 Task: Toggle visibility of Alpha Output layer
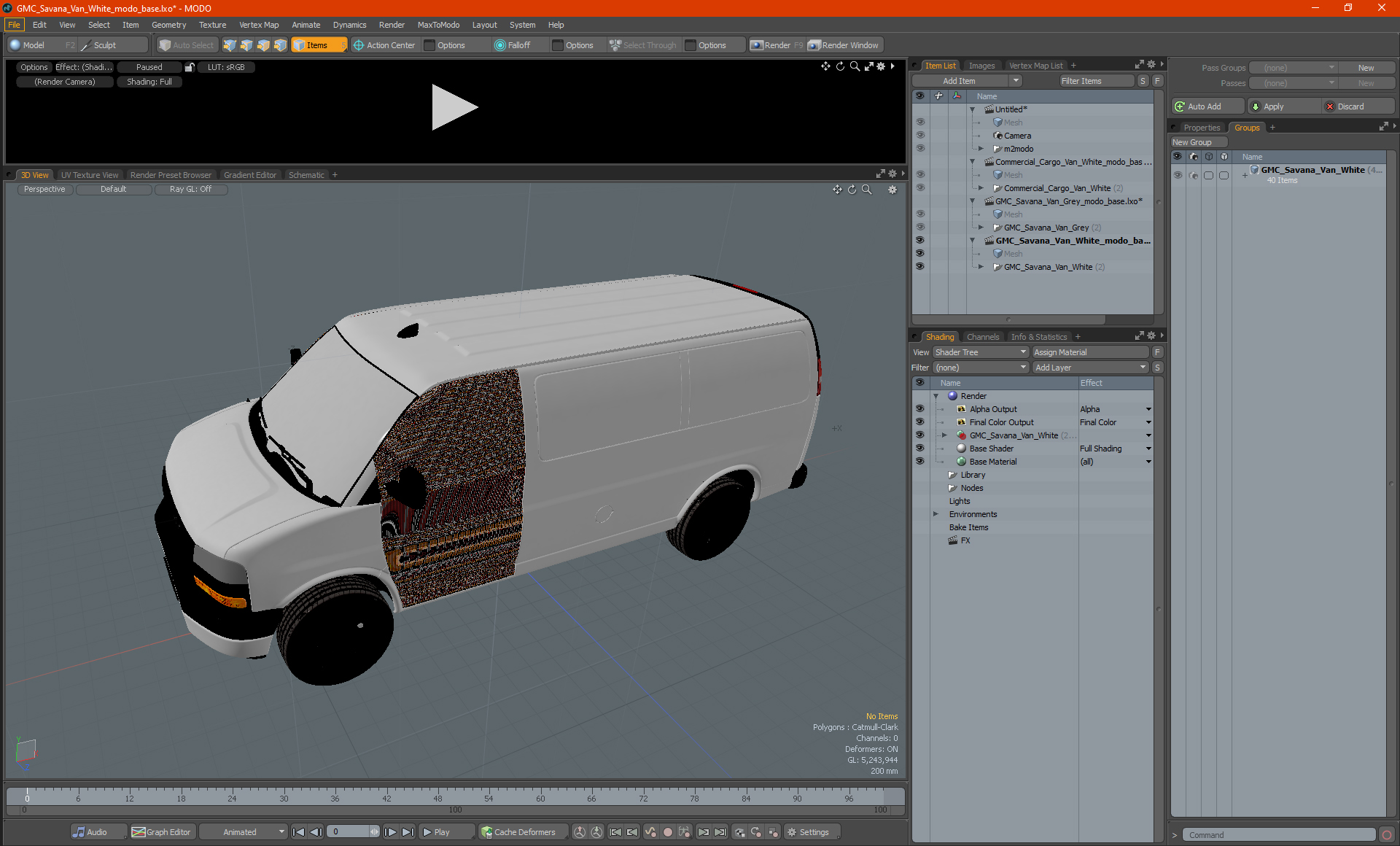click(920, 409)
